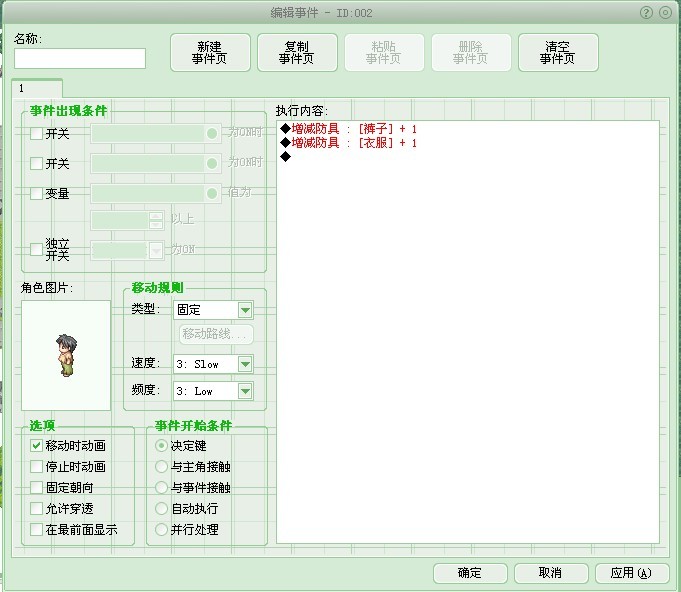This screenshot has height=592, width=681.
Task: Cancel with the 取消 button
Action: [x=551, y=573]
